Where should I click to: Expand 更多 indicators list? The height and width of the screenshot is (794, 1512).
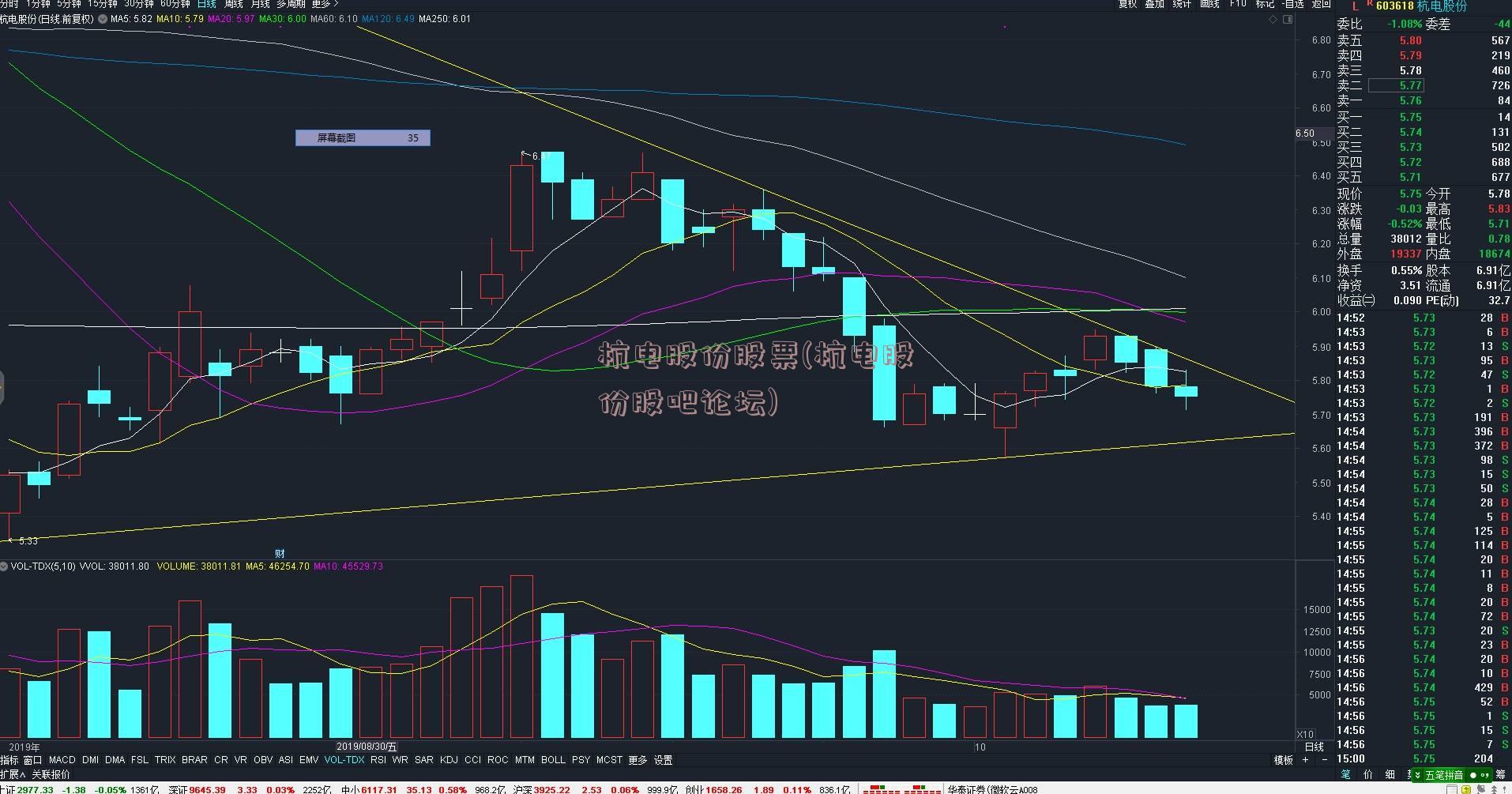638,760
